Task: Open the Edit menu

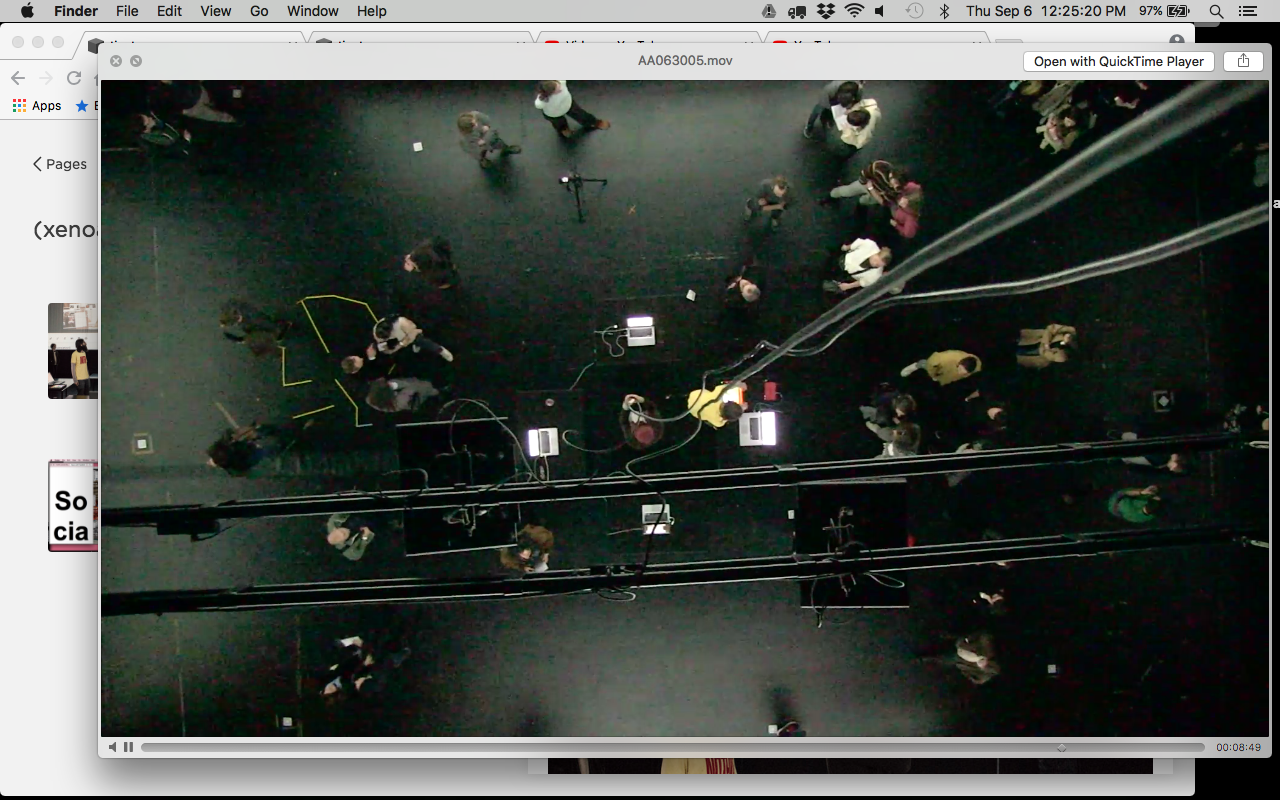Action: [169, 11]
